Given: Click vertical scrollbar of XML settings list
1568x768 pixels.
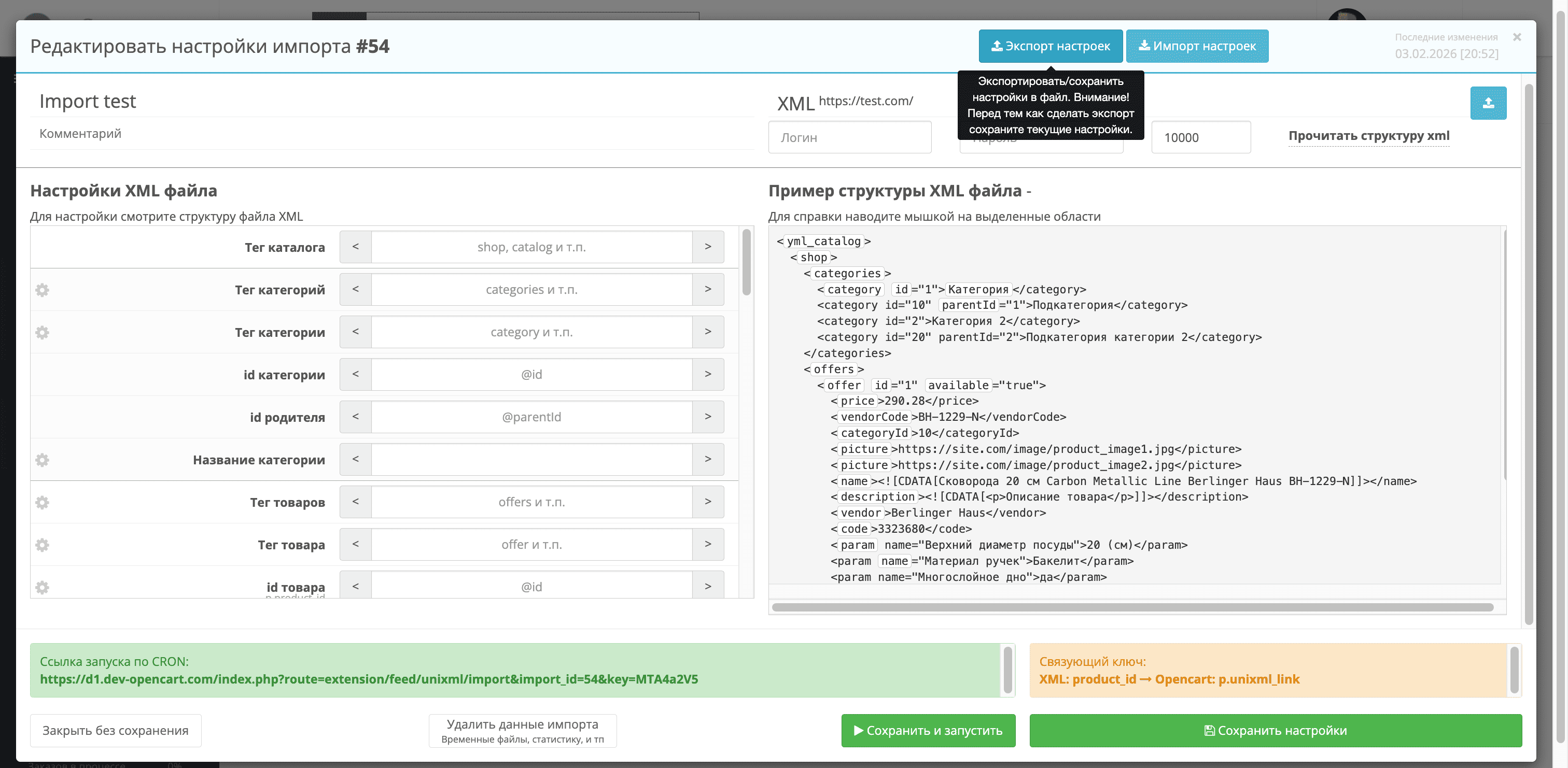Looking at the screenshot, I should 746,263.
